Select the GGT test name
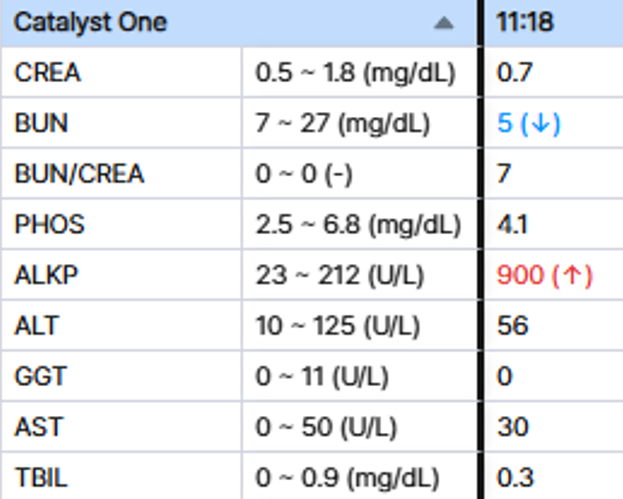This screenshot has height=499, width=623. pos(40,376)
